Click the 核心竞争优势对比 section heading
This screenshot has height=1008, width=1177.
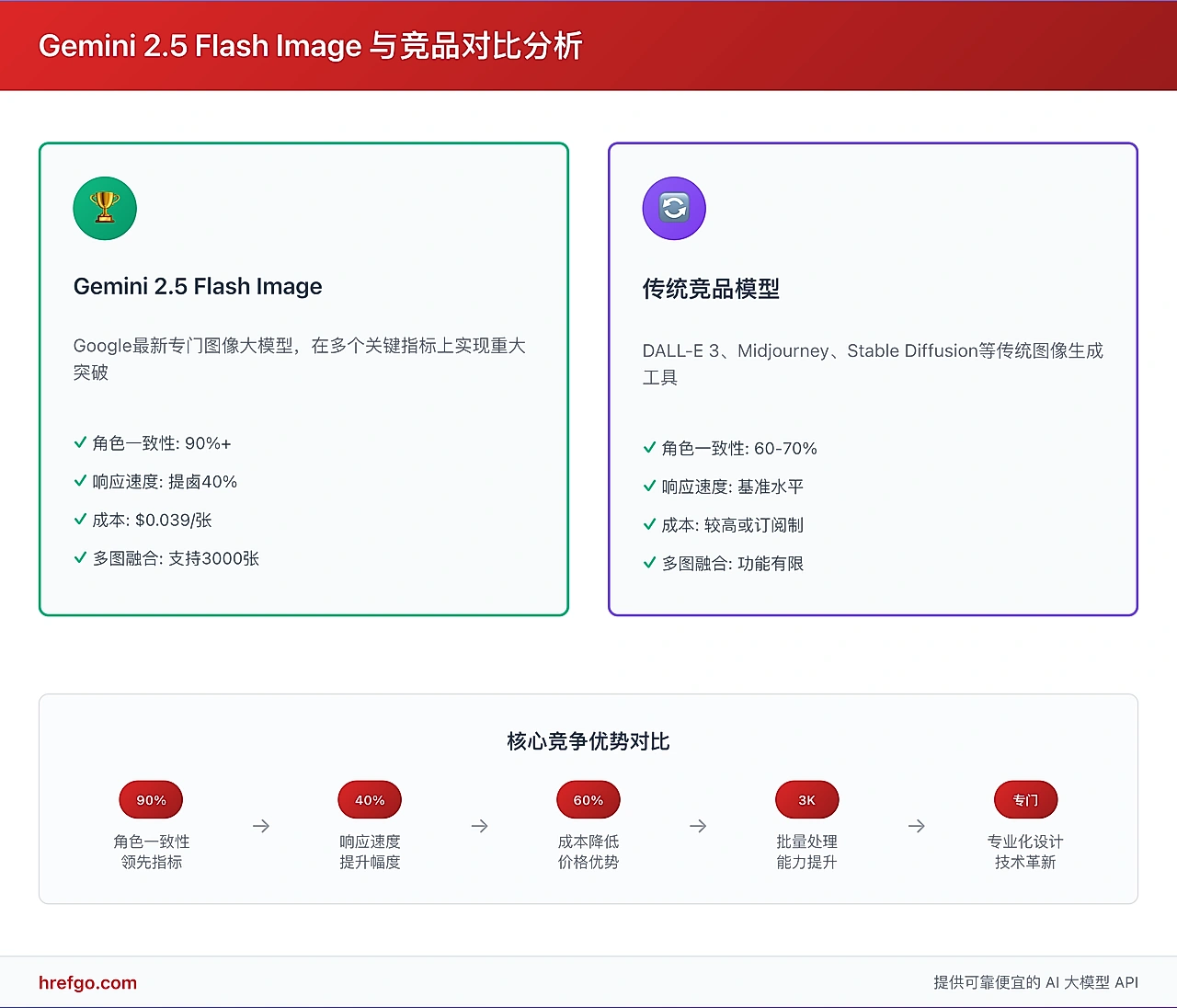588,741
